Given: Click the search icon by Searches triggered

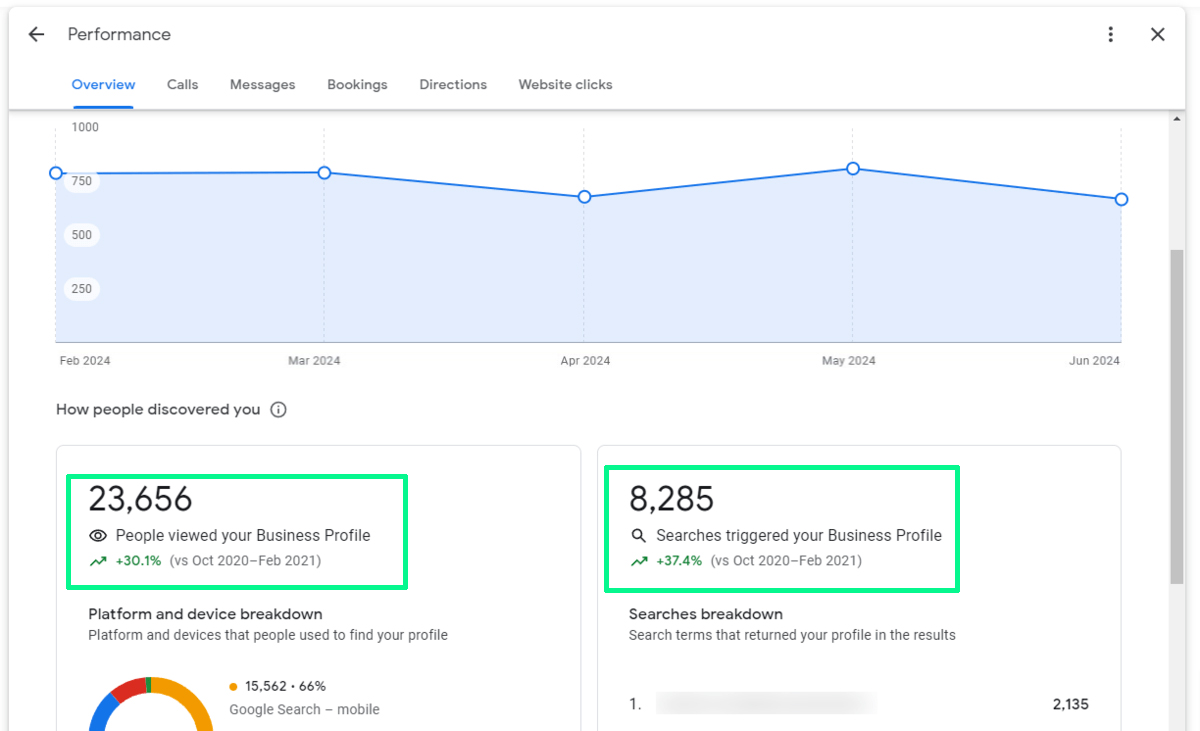Looking at the screenshot, I should point(639,536).
